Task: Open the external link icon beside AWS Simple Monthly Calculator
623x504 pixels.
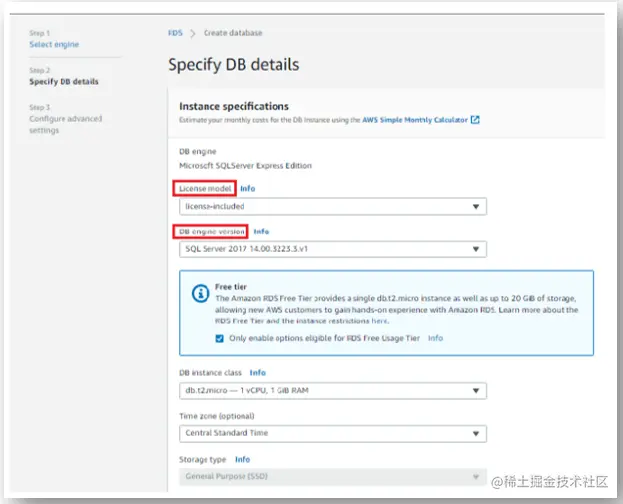Action: point(475,120)
